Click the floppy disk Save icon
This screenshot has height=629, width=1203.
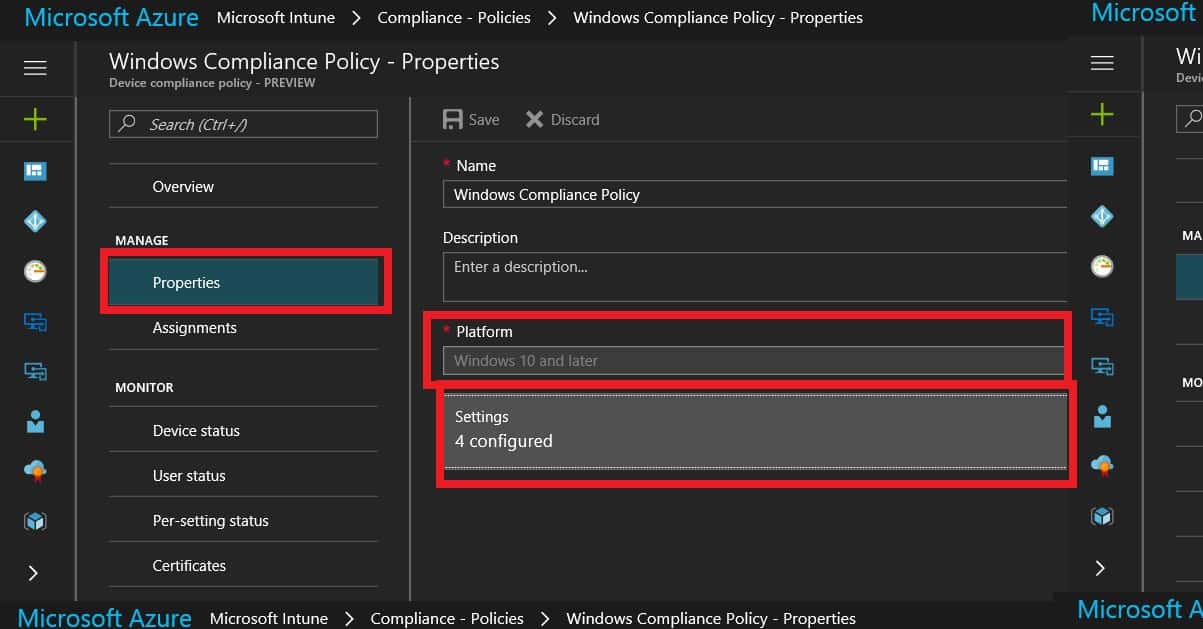pos(453,119)
